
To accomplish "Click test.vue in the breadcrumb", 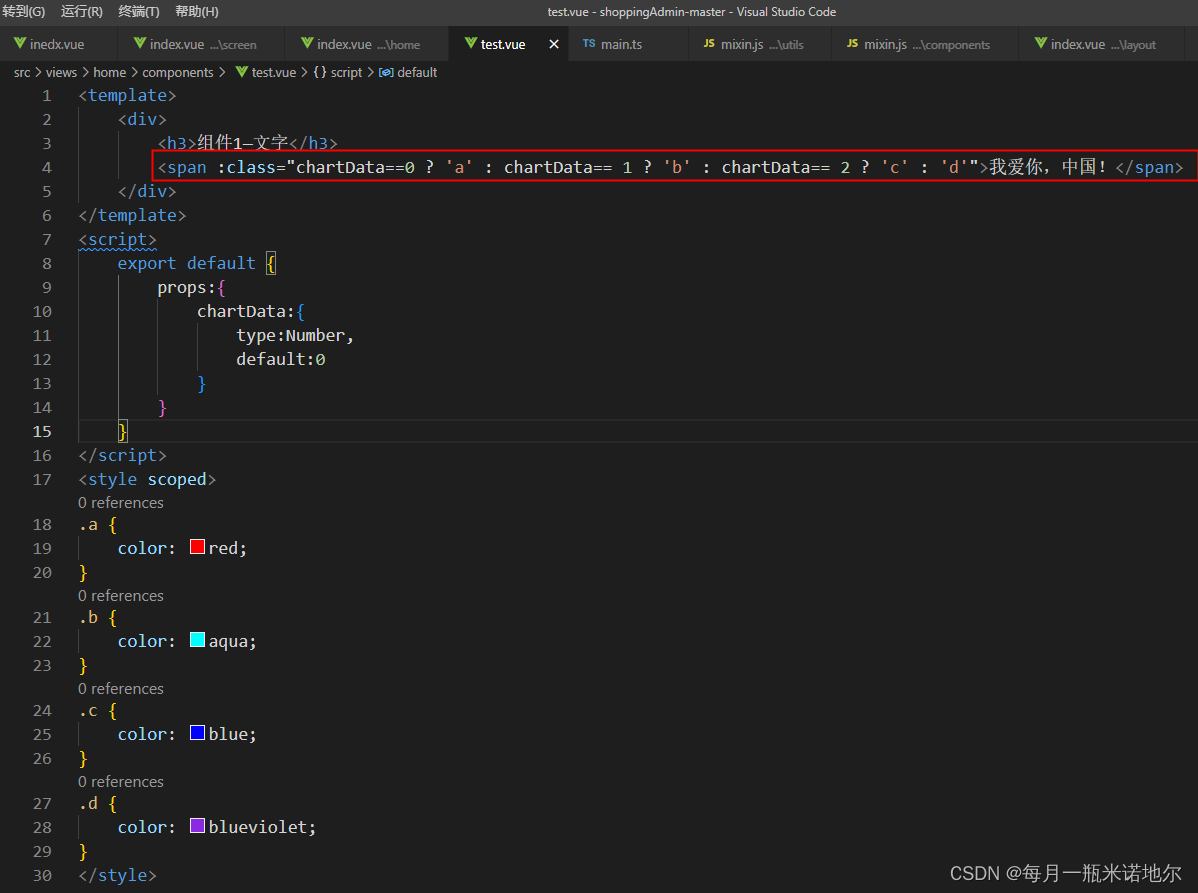I will pyautogui.click(x=274, y=73).
